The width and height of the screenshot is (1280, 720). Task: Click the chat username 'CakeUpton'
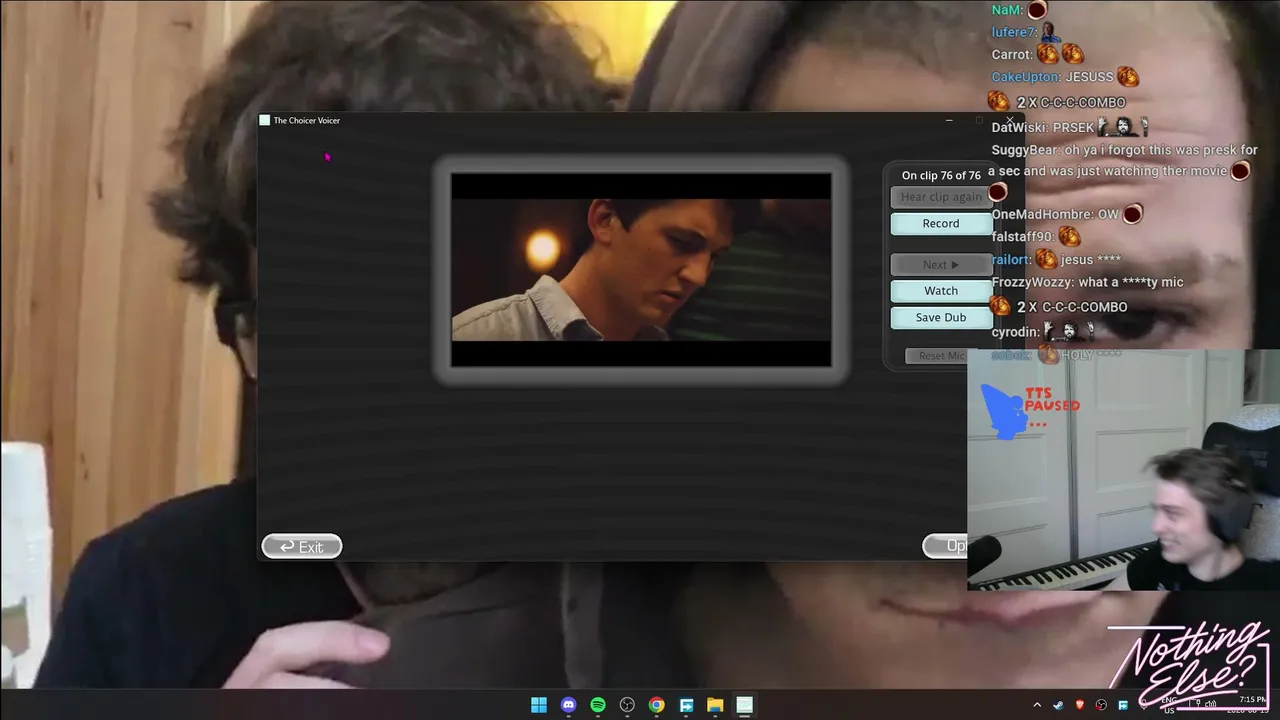click(x=1025, y=77)
